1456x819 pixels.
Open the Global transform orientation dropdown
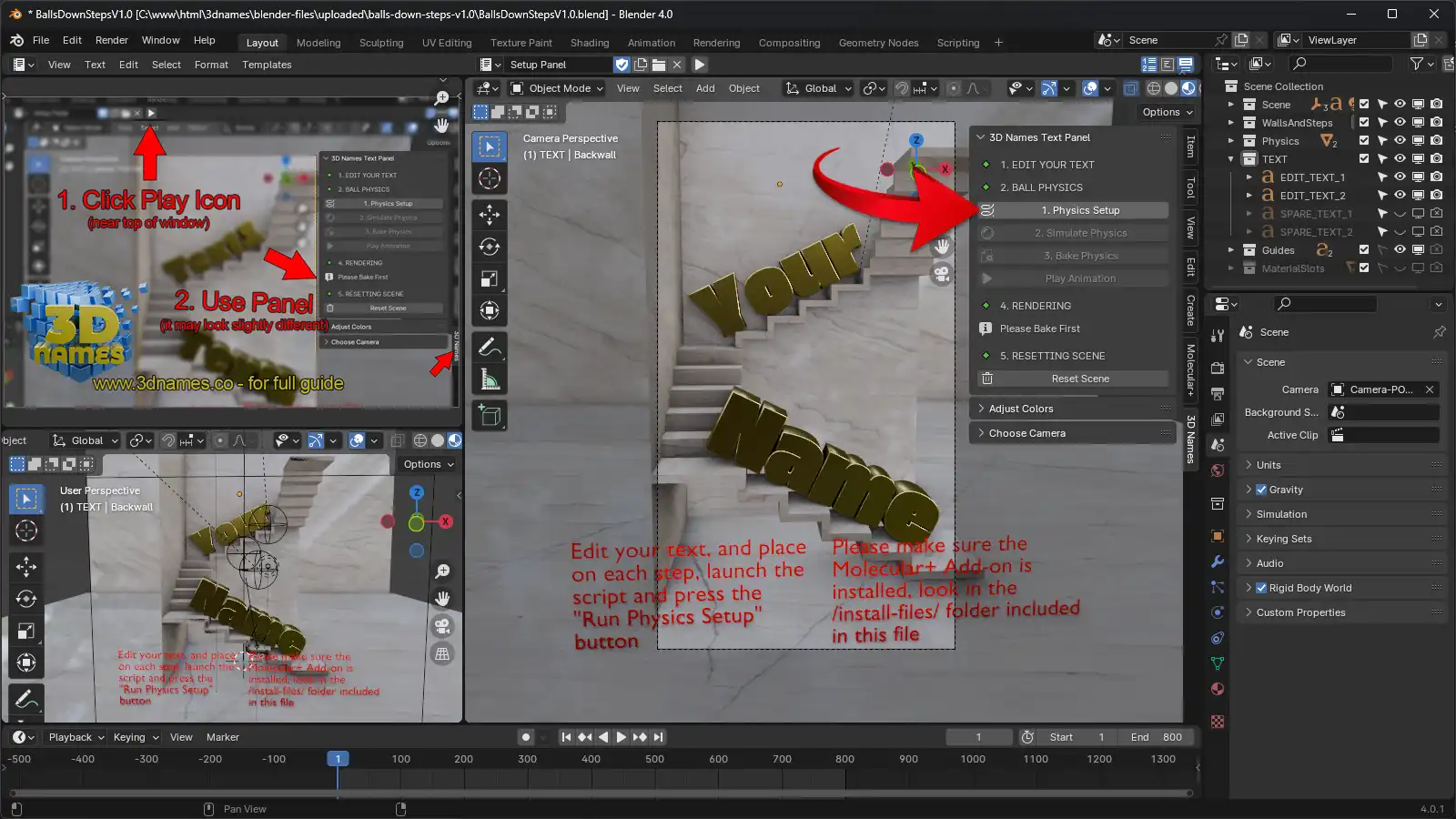[x=819, y=88]
